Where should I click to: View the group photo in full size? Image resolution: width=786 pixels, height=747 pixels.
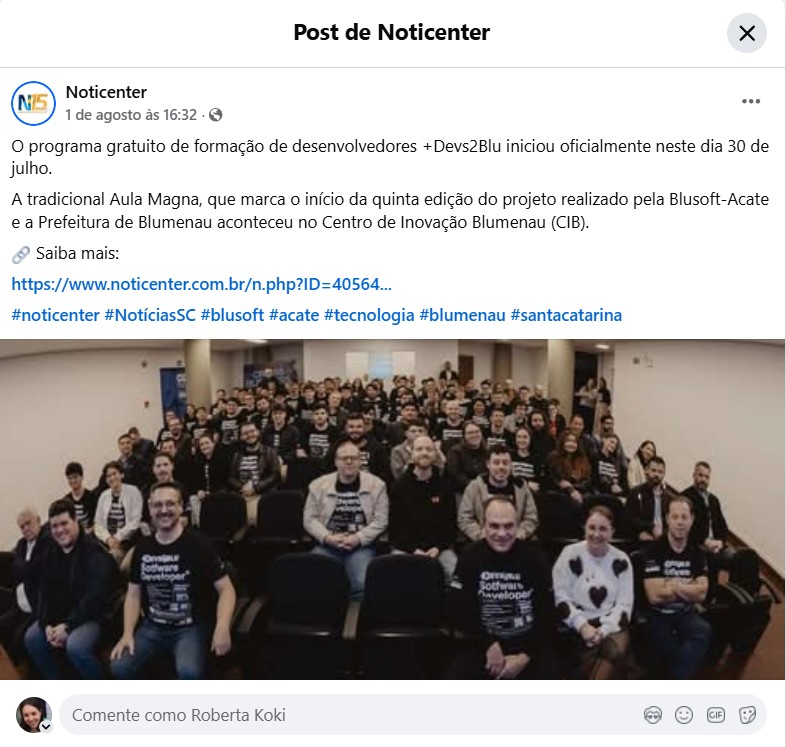point(392,509)
